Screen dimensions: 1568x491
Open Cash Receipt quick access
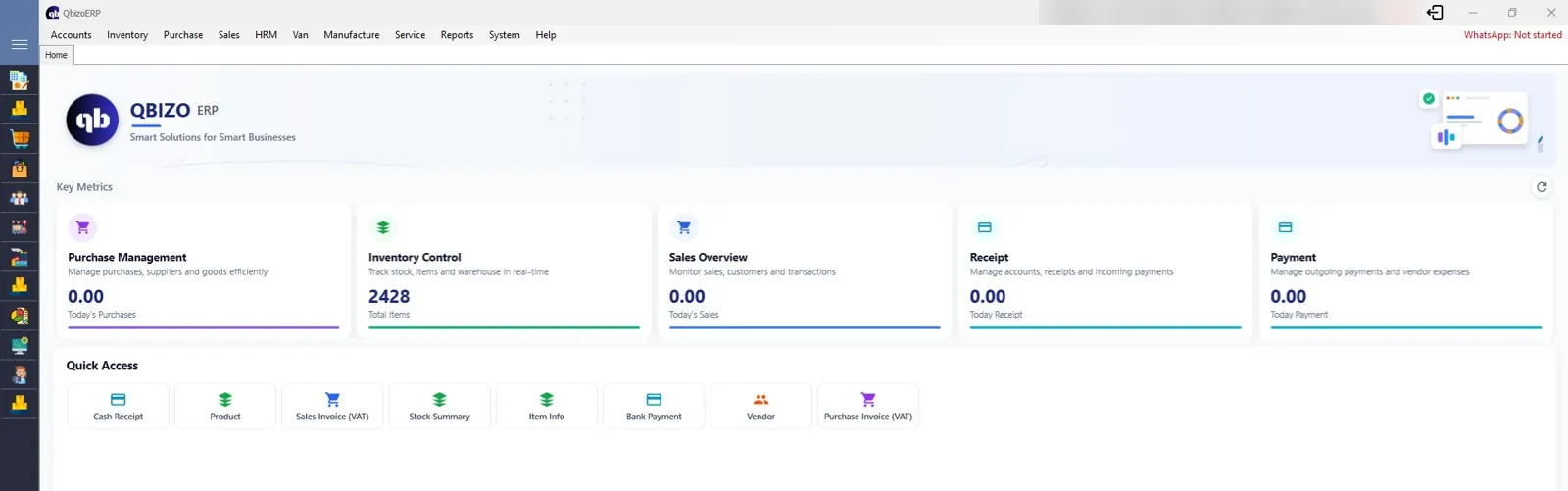pyautogui.click(x=118, y=406)
